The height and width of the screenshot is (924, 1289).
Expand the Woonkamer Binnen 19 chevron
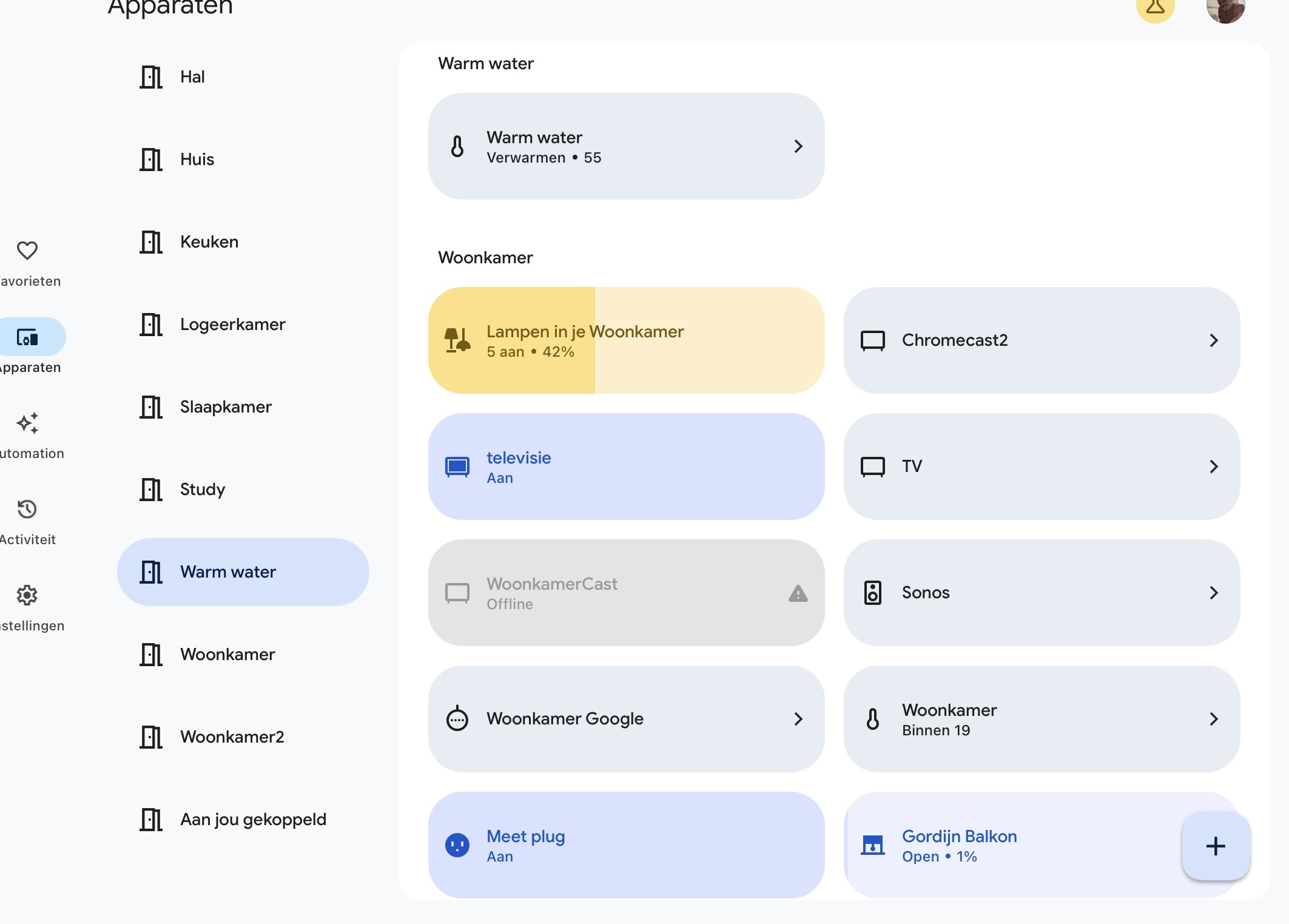pyautogui.click(x=1214, y=719)
